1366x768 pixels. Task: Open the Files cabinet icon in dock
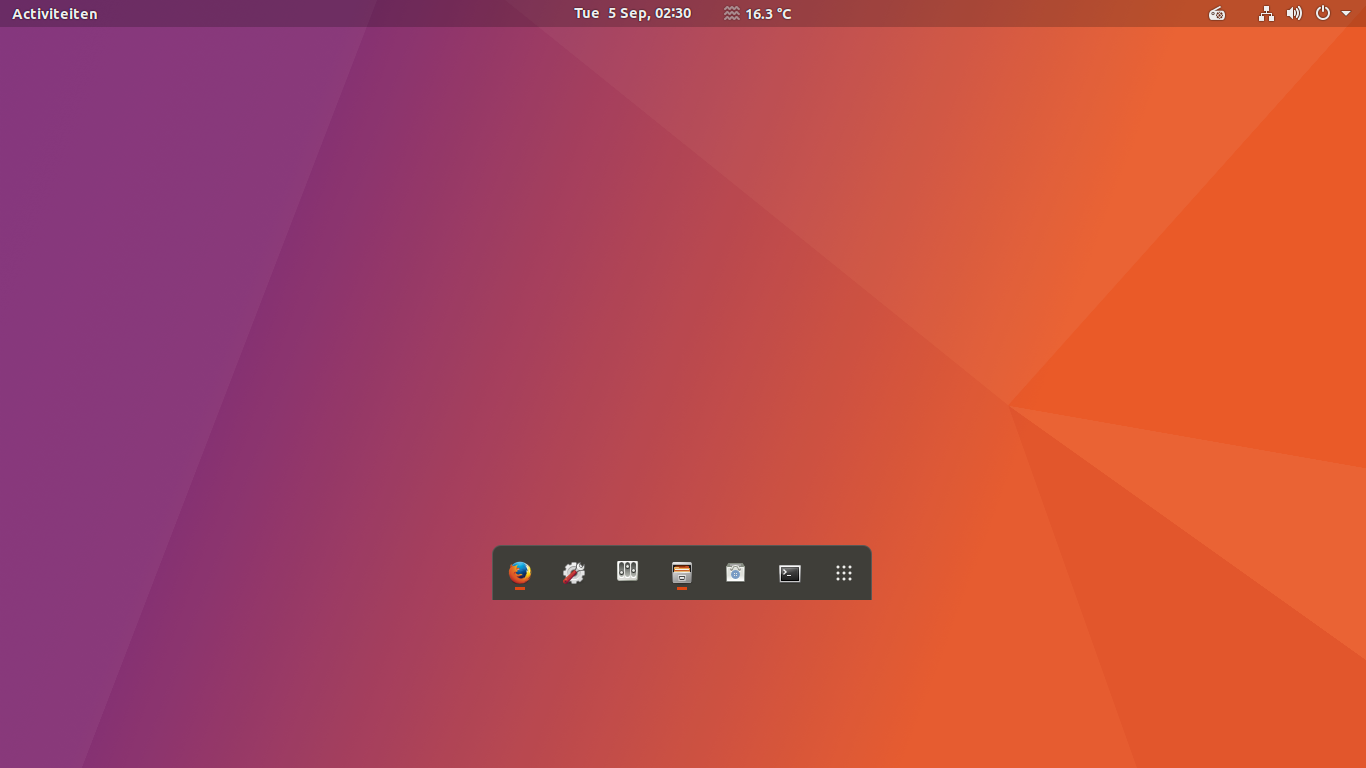(682, 572)
